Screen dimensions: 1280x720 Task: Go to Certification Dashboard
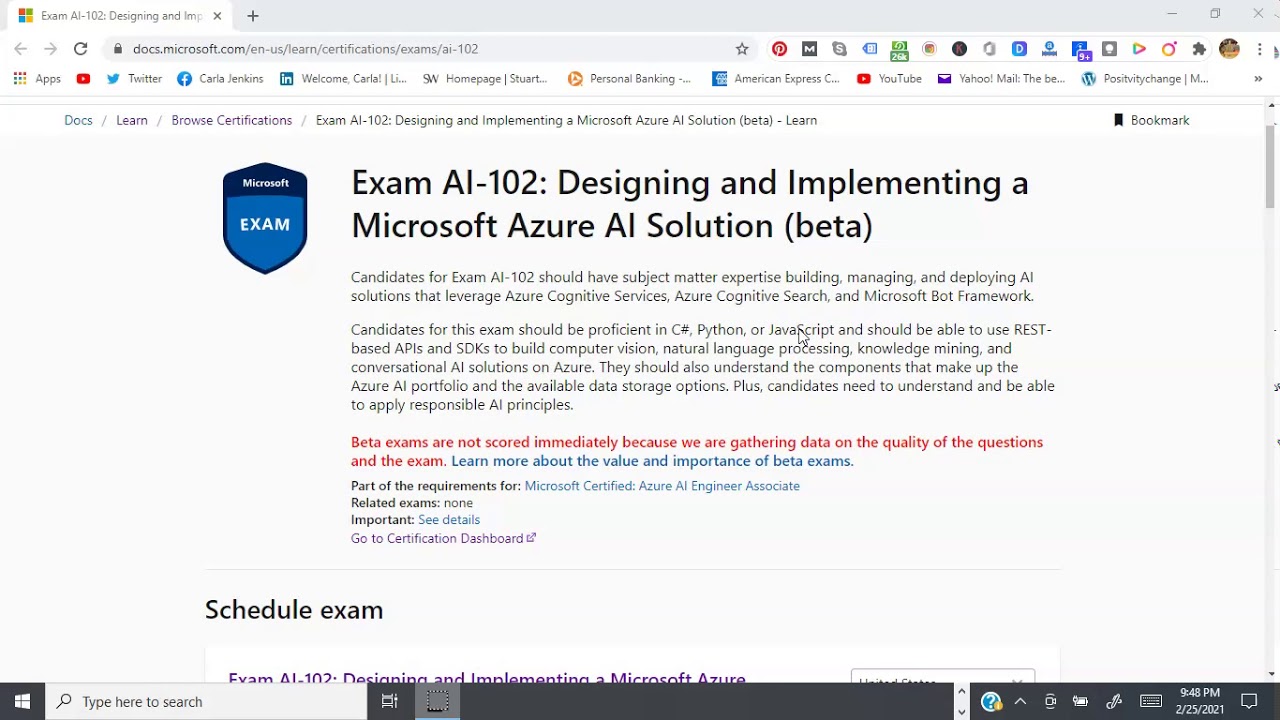443,538
